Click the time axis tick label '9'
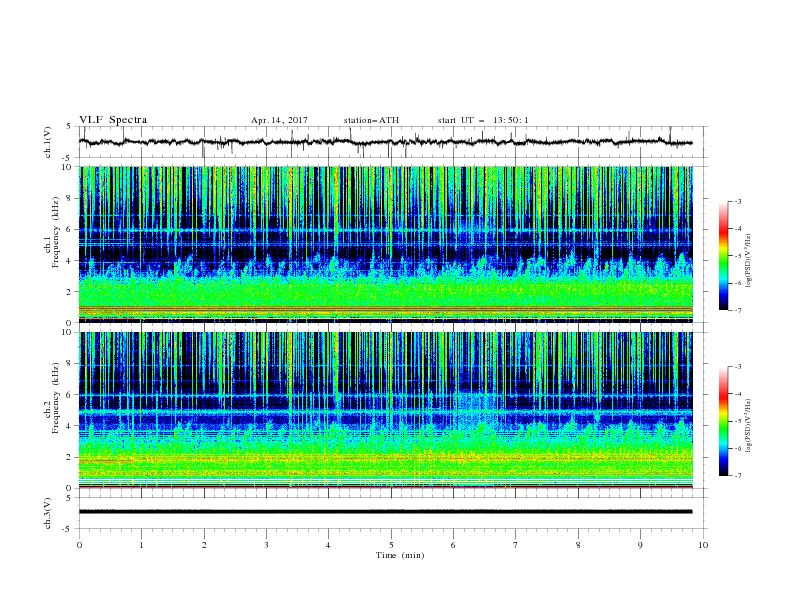This screenshot has width=792, height=612. 640,545
